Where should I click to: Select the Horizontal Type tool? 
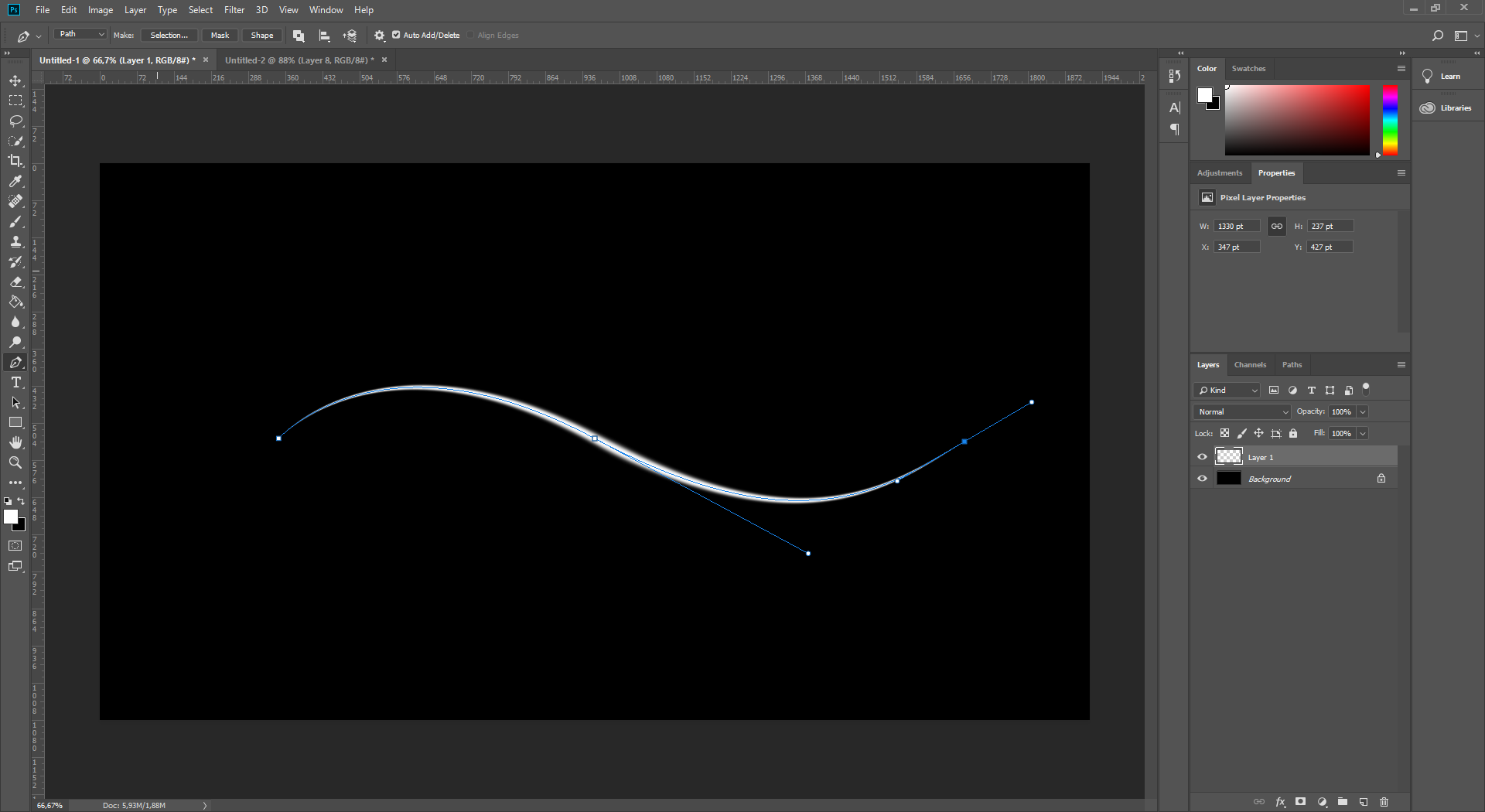click(x=15, y=383)
